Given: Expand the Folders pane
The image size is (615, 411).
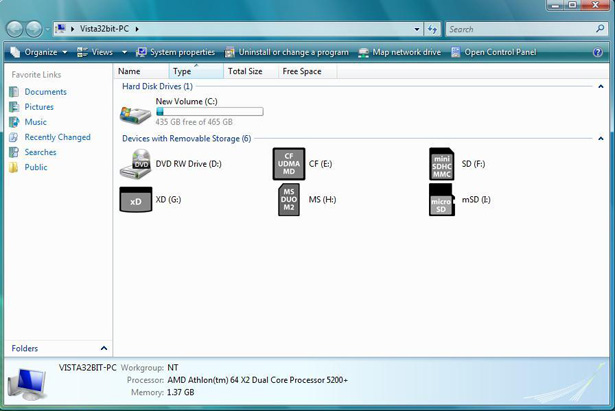Looking at the screenshot, I should [104, 348].
